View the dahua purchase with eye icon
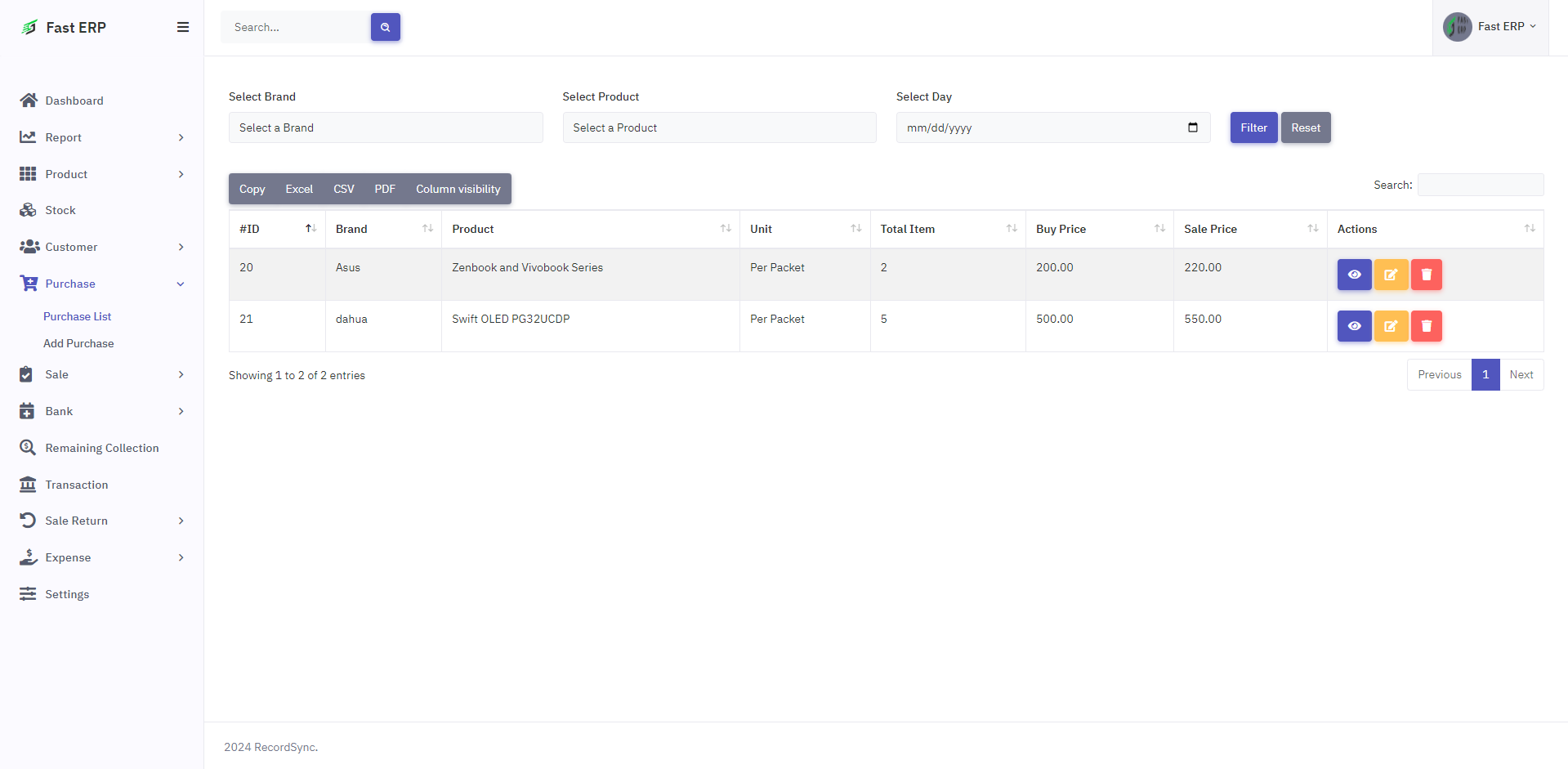This screenshot has height=769, width=1568. click(1353, 326)
